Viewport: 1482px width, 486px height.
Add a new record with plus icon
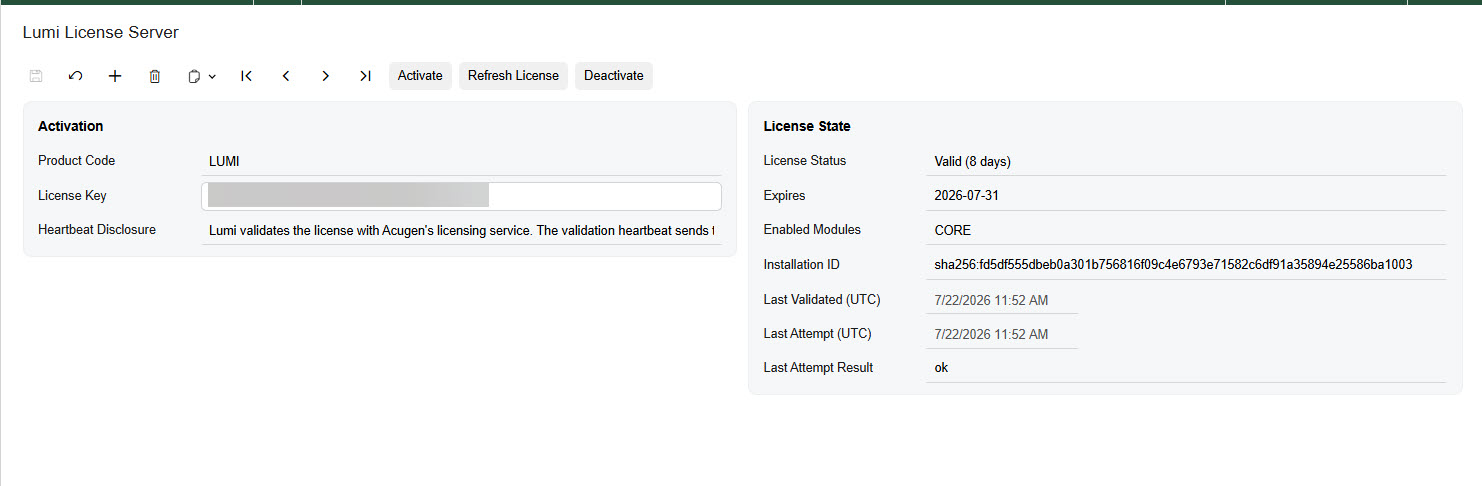(115, 76)
